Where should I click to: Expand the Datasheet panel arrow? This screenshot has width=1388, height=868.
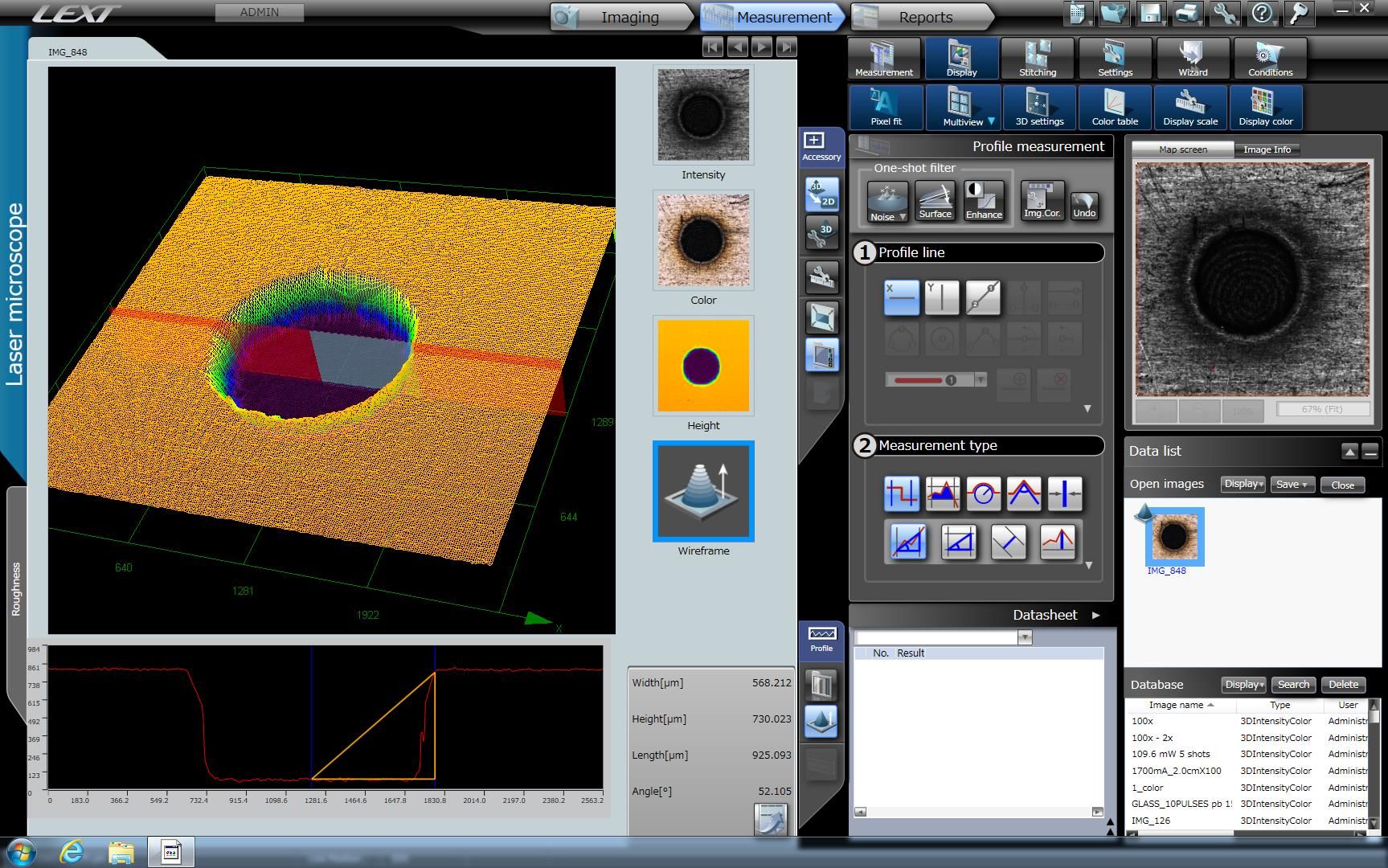(1095, 615)
